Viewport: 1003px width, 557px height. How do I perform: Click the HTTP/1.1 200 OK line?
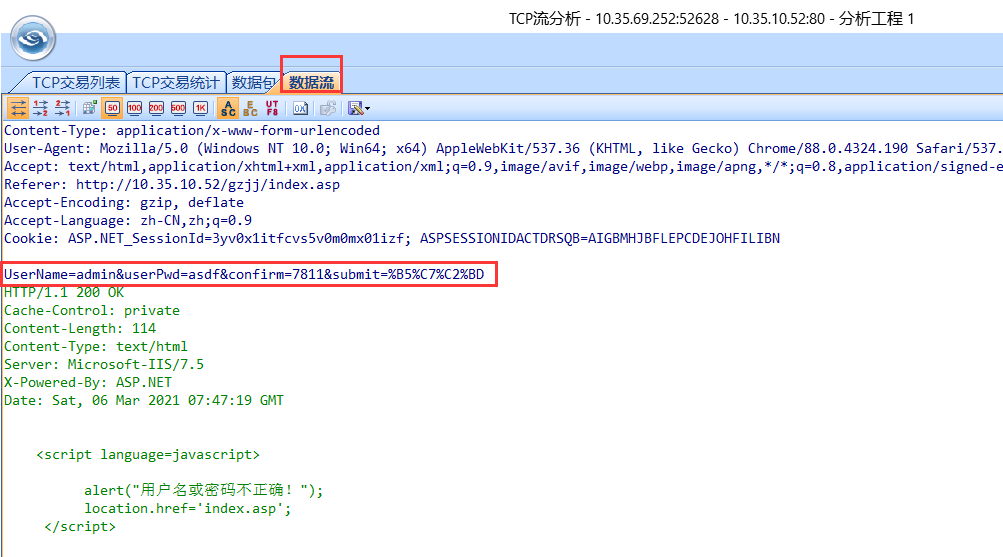tap(64, 292)
